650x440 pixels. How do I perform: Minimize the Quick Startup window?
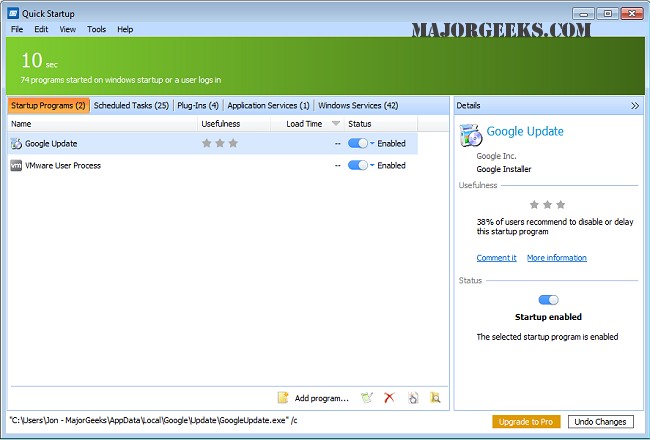583,14
